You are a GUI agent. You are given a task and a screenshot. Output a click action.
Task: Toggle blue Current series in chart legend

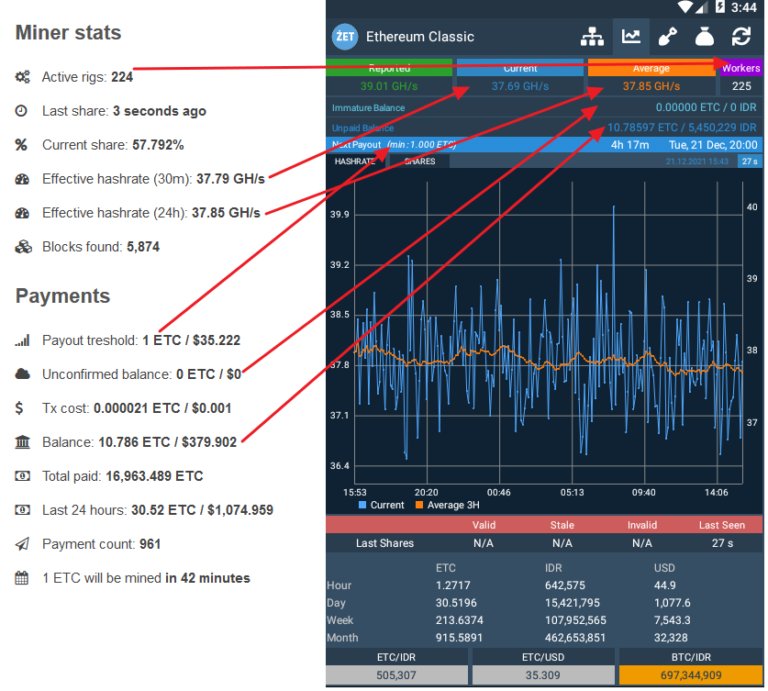[x=382, y=505]
